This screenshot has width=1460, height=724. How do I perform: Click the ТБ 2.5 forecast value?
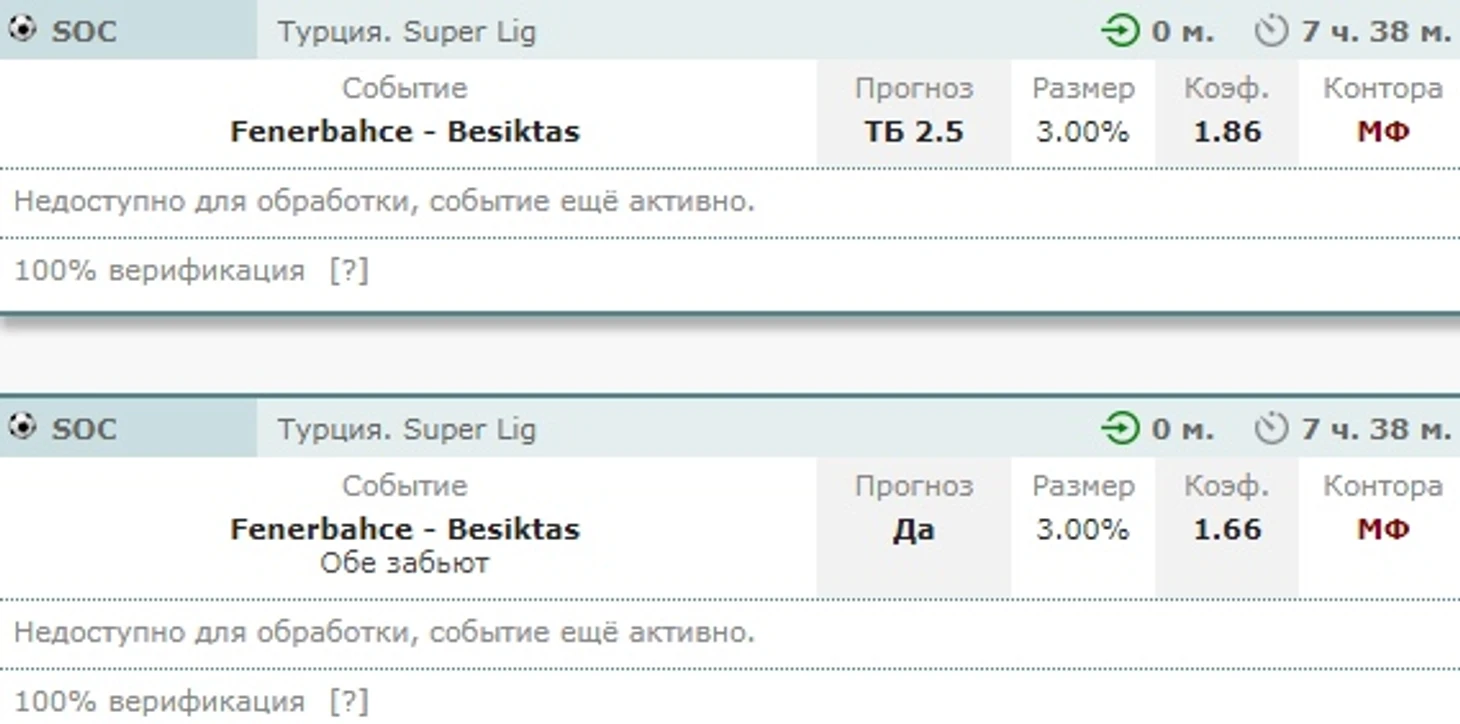point(913,132)
